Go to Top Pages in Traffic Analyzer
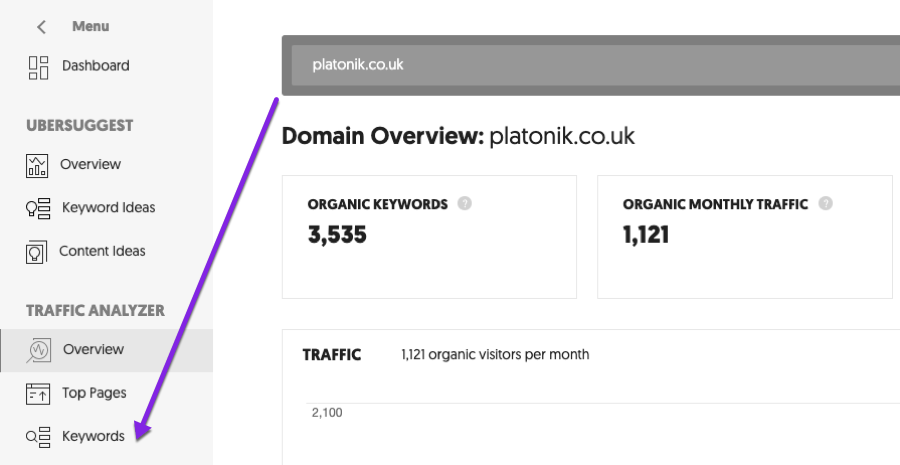The width and height of the screenshot is (900, 465). point(94,393)
